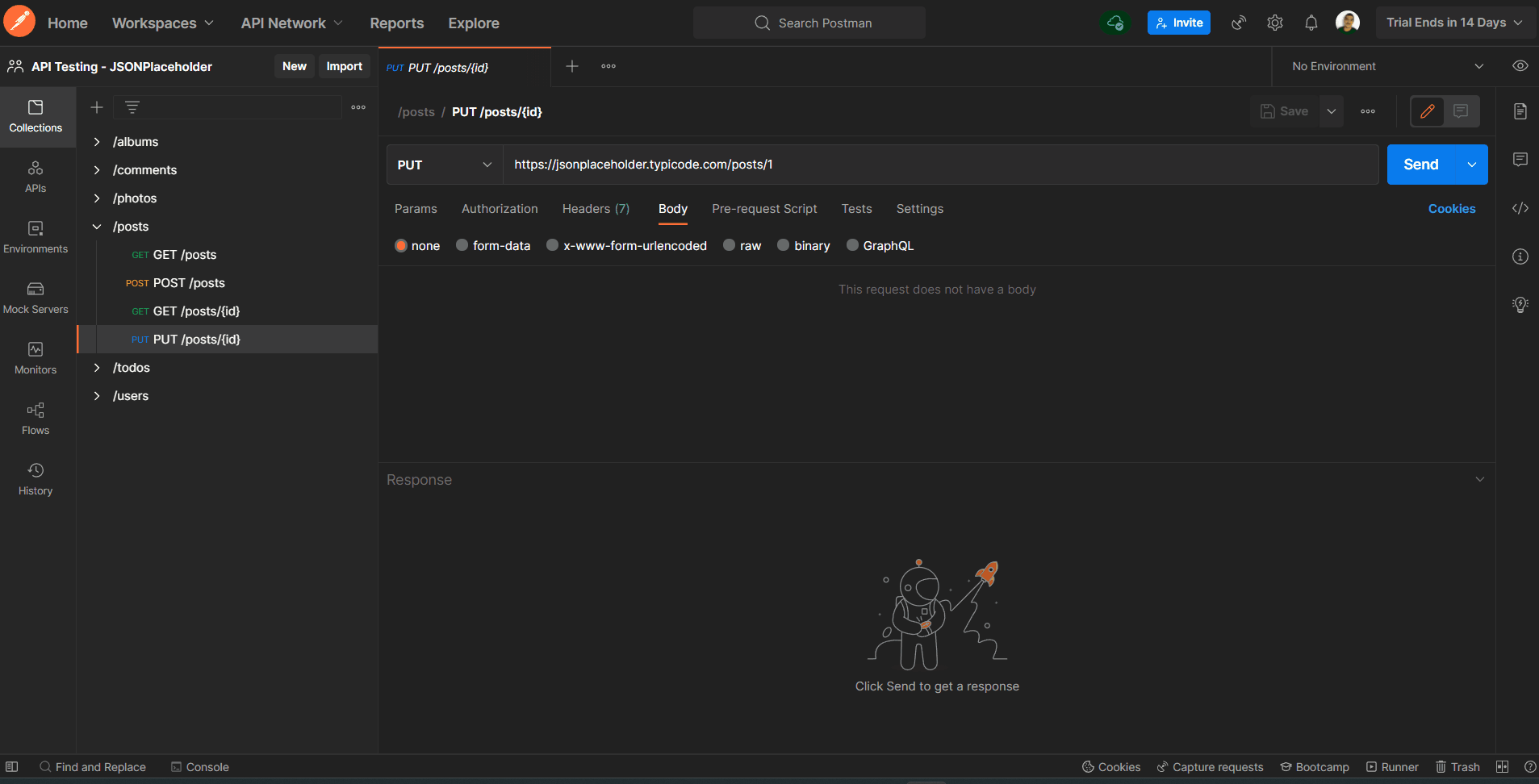Open the help icon in status bar
Screen dimensions: 1539x784
point(1529,767)
